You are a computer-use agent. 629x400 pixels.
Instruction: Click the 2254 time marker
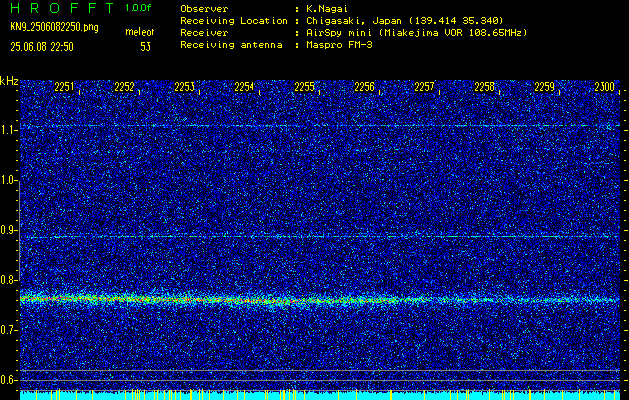click(x=244, y=87)
